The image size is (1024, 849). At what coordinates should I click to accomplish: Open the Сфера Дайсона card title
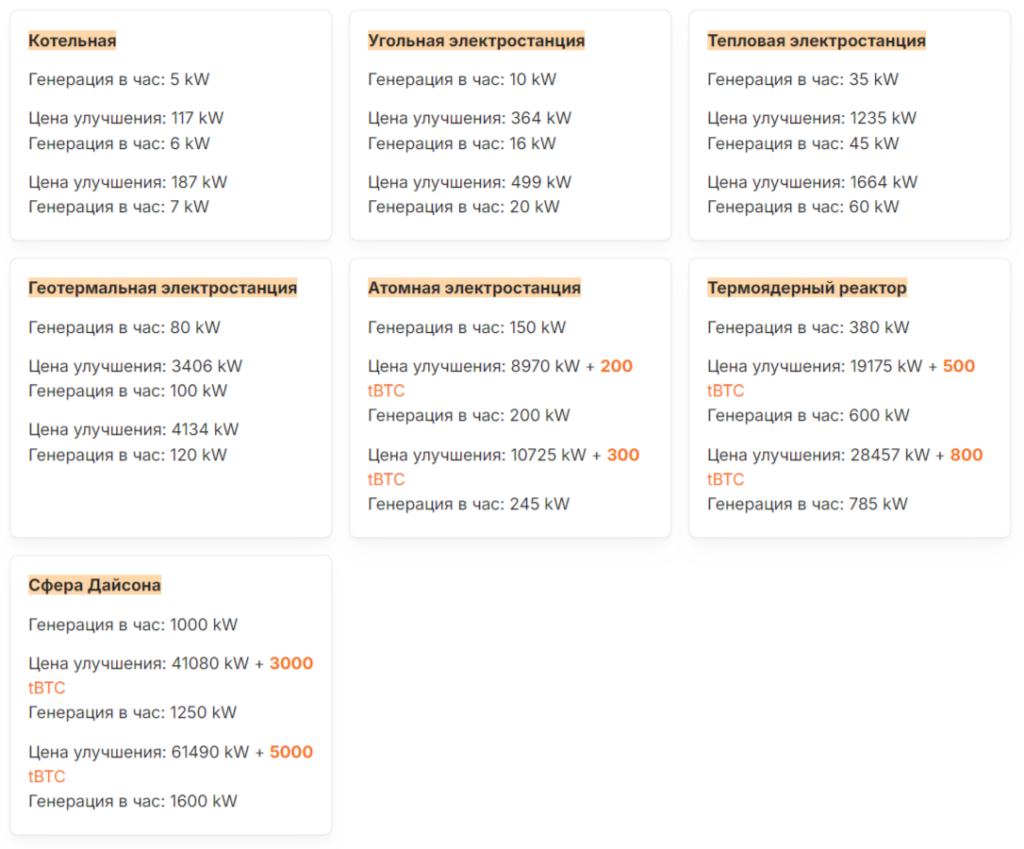95,585
